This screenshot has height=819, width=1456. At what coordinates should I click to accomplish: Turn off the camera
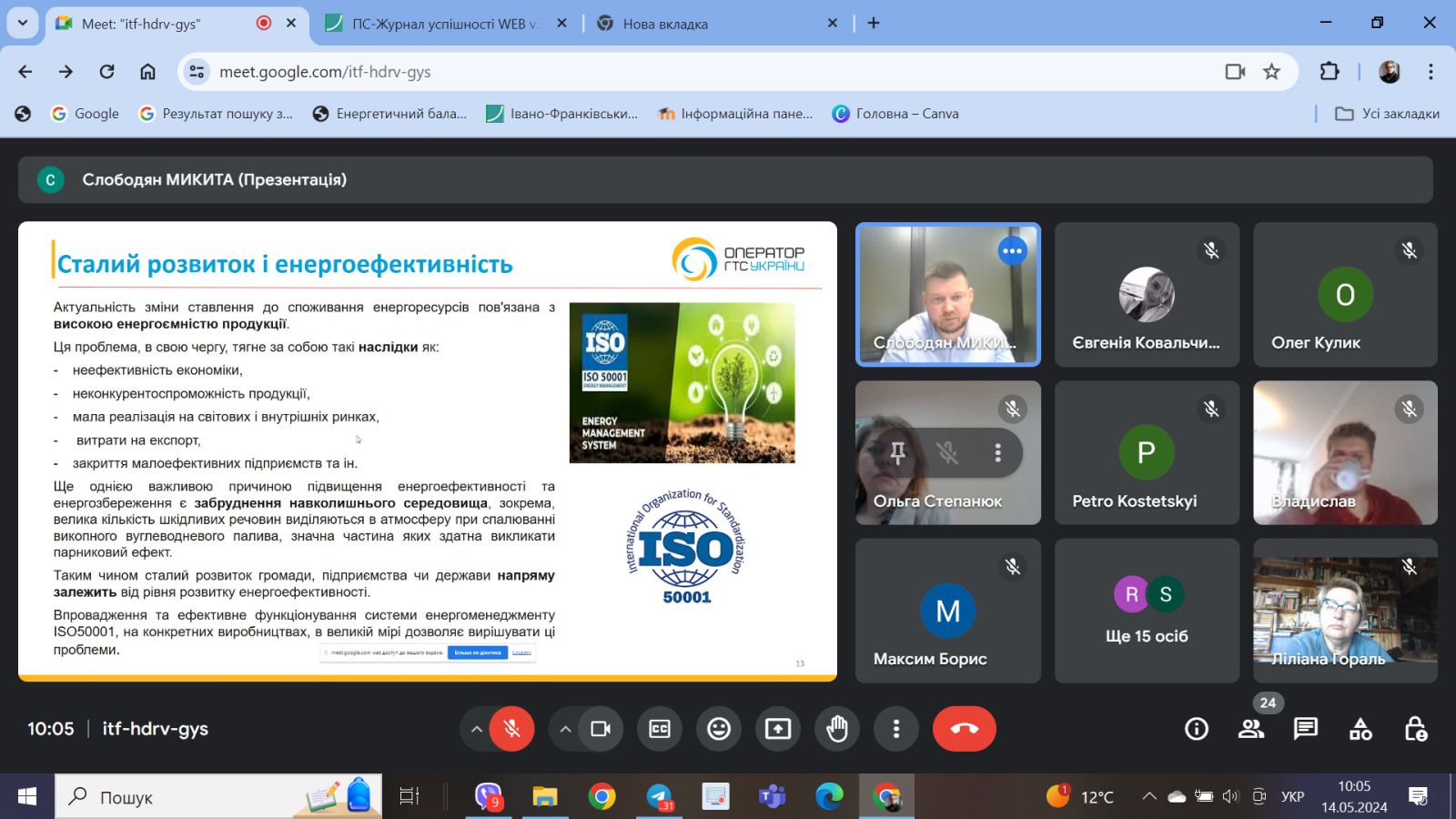click(x=601, y=729)
